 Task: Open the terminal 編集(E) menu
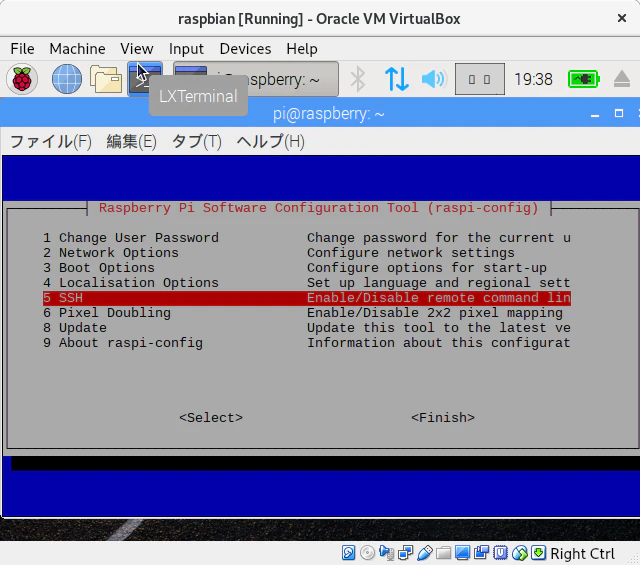(131, 142)
